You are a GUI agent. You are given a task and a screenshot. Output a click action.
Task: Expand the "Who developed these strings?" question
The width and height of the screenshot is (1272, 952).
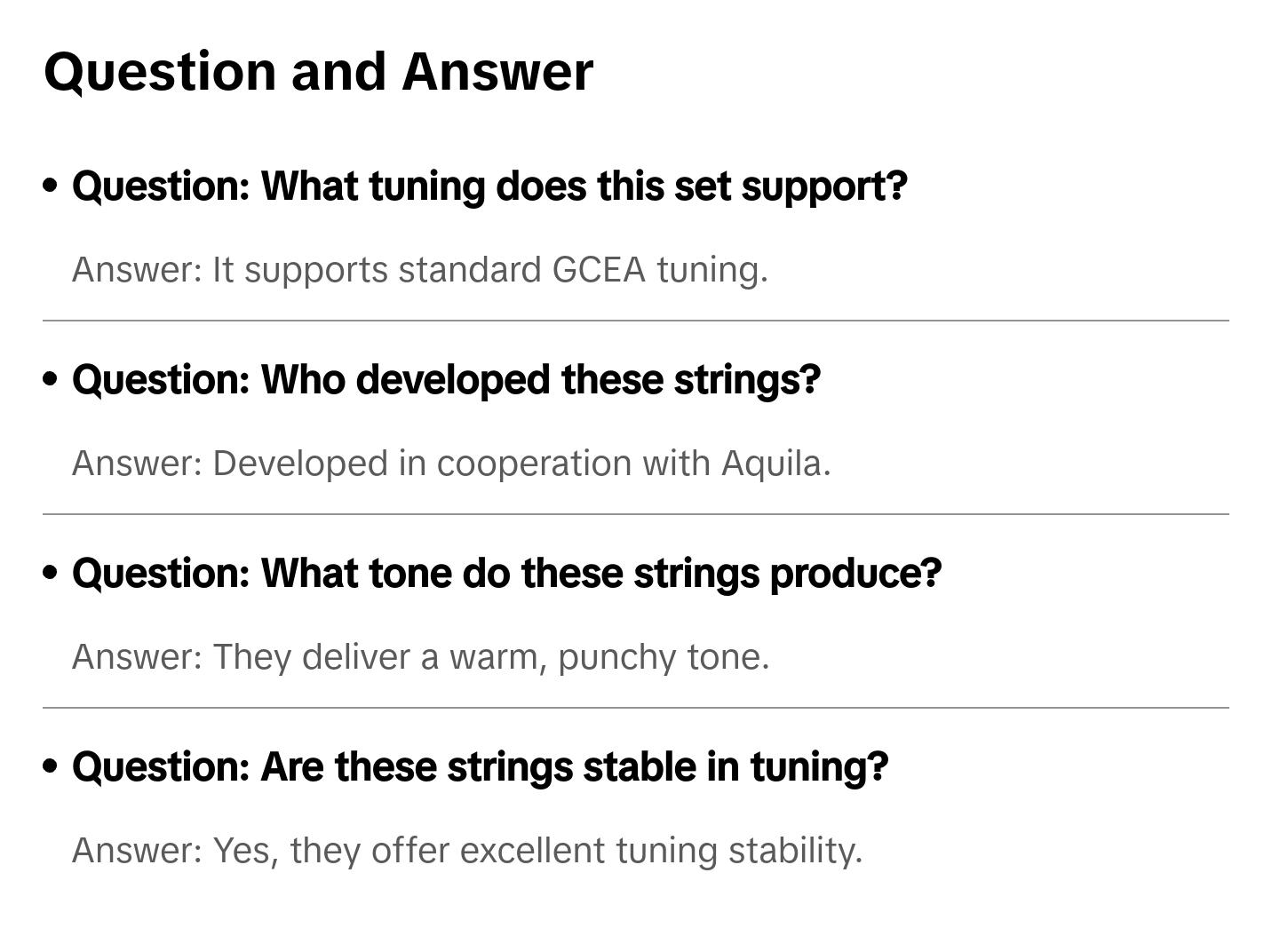click(446, 380)
